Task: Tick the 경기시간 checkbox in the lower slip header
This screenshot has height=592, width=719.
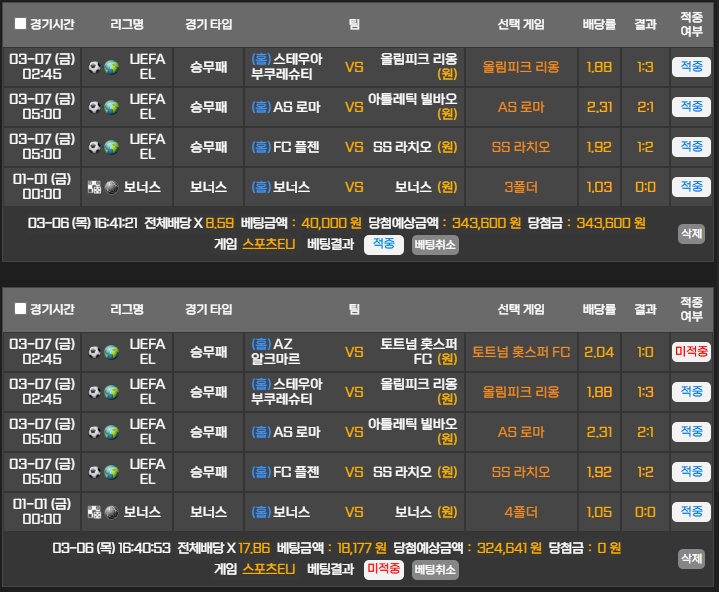Action: (x=20, y=309)
